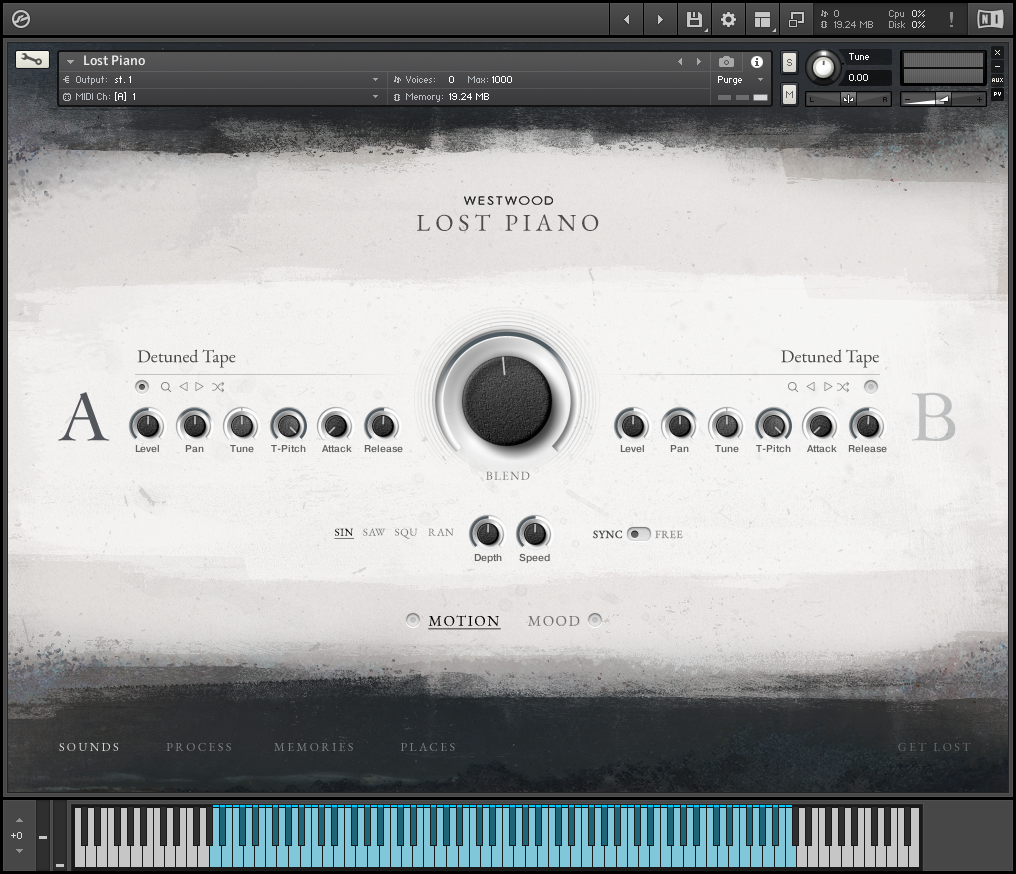Viewport: 1016px width, 874px height.
Task: Open the camera snapshot view
Action: 726,62
